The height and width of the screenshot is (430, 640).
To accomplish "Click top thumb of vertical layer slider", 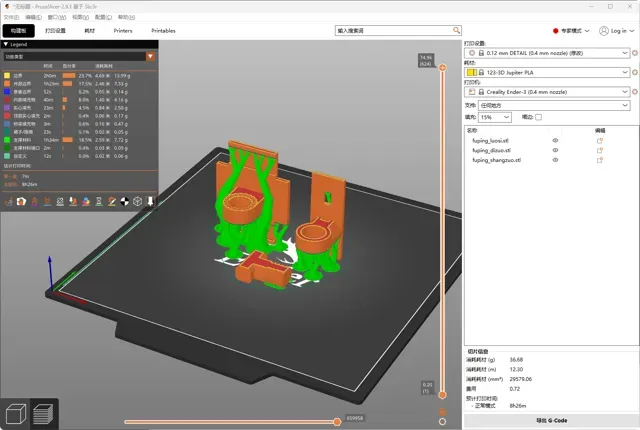I will [x=442, y=67].
